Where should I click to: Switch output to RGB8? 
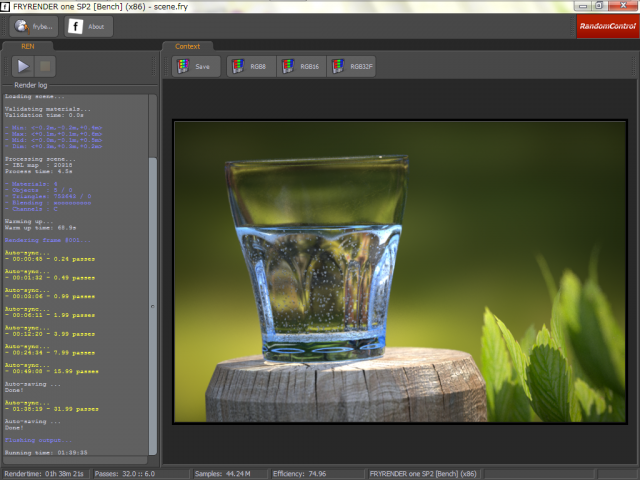click(251, 67)
